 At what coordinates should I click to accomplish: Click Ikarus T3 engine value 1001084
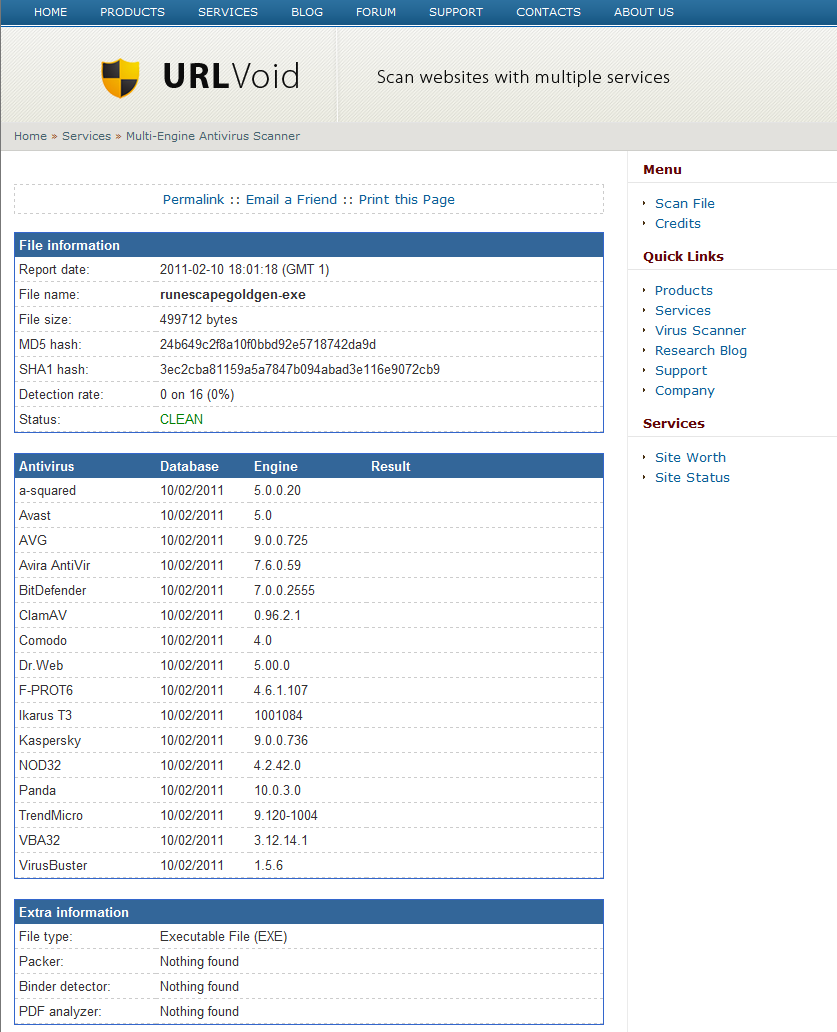[x=278, y=715]
